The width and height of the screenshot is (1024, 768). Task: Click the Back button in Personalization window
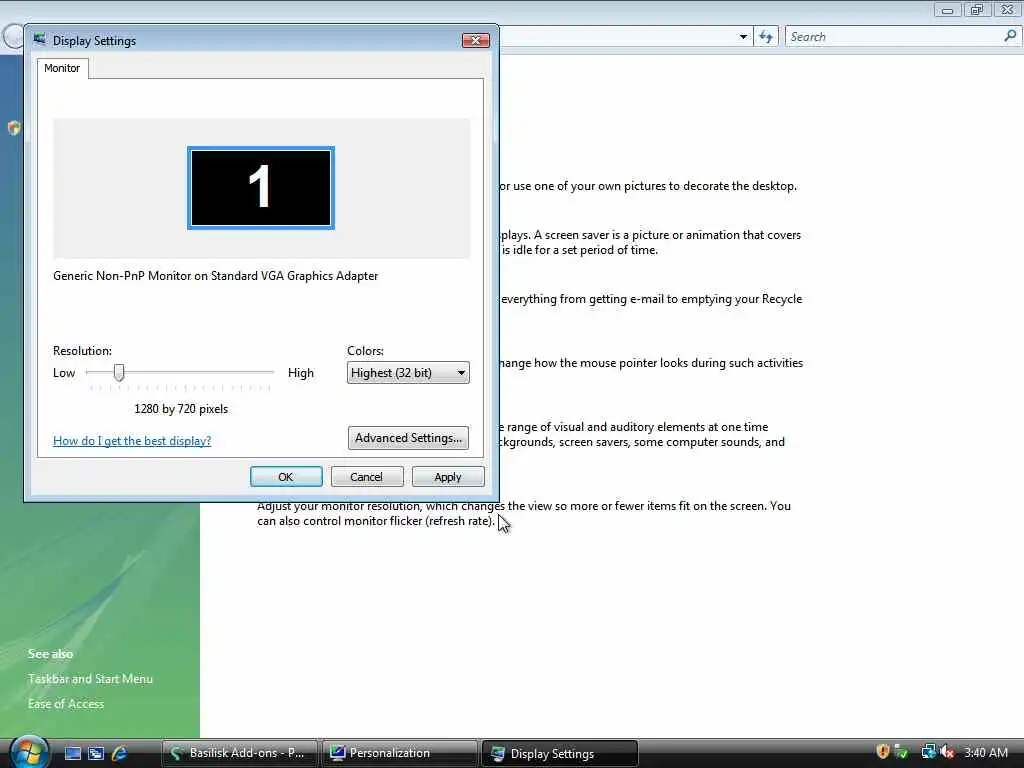[x=11, y=37]
